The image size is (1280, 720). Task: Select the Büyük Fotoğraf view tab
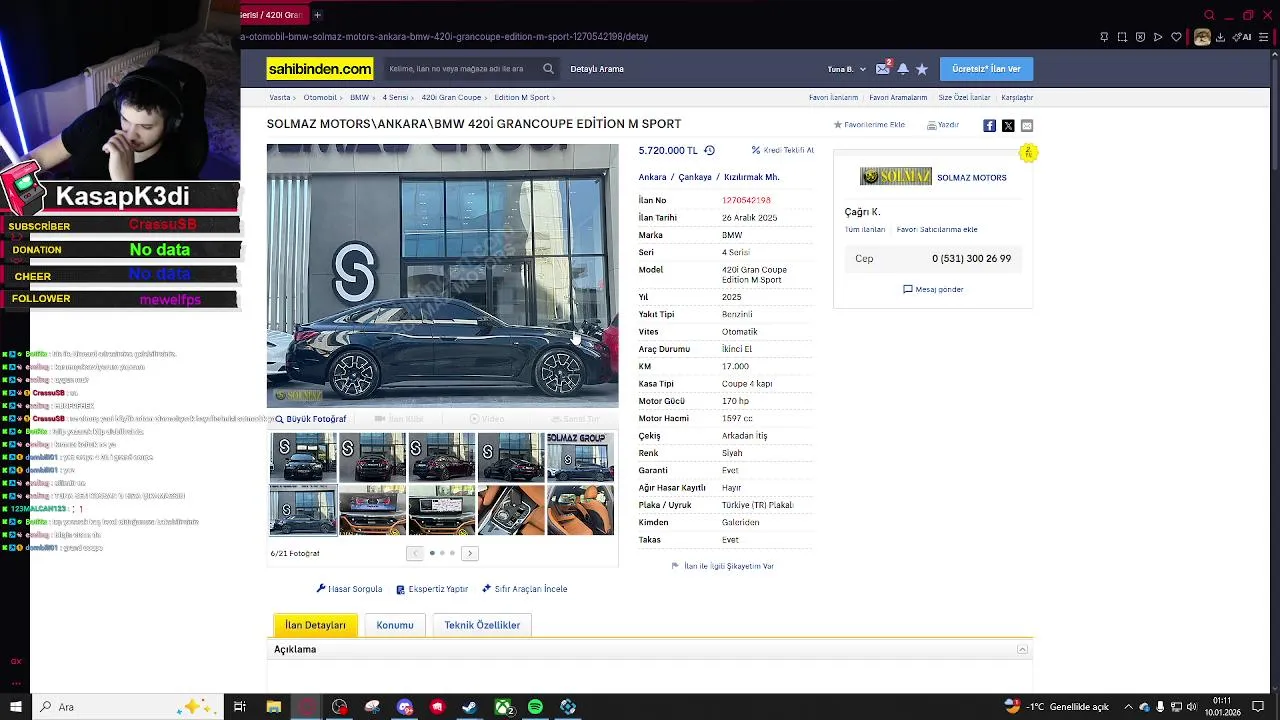click(311, 419)
